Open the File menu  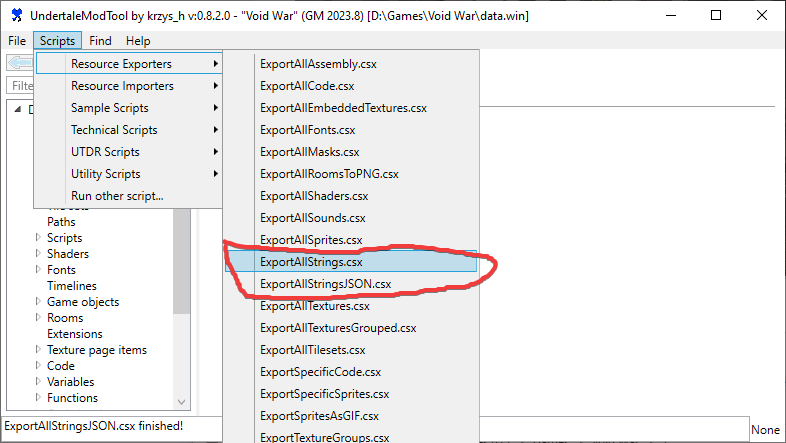tap(17, 41)
